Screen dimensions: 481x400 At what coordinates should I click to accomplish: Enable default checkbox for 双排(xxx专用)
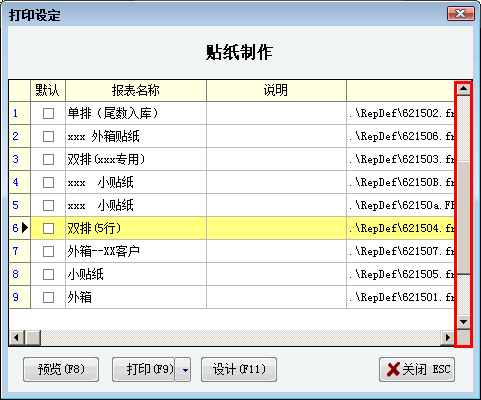[48, 159]
